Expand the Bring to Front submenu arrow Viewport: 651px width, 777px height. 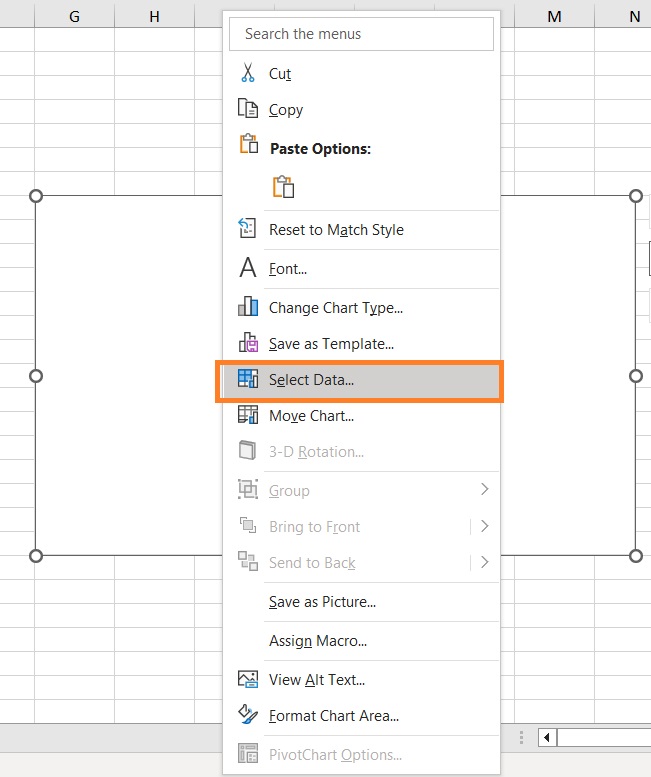(485, 526)
